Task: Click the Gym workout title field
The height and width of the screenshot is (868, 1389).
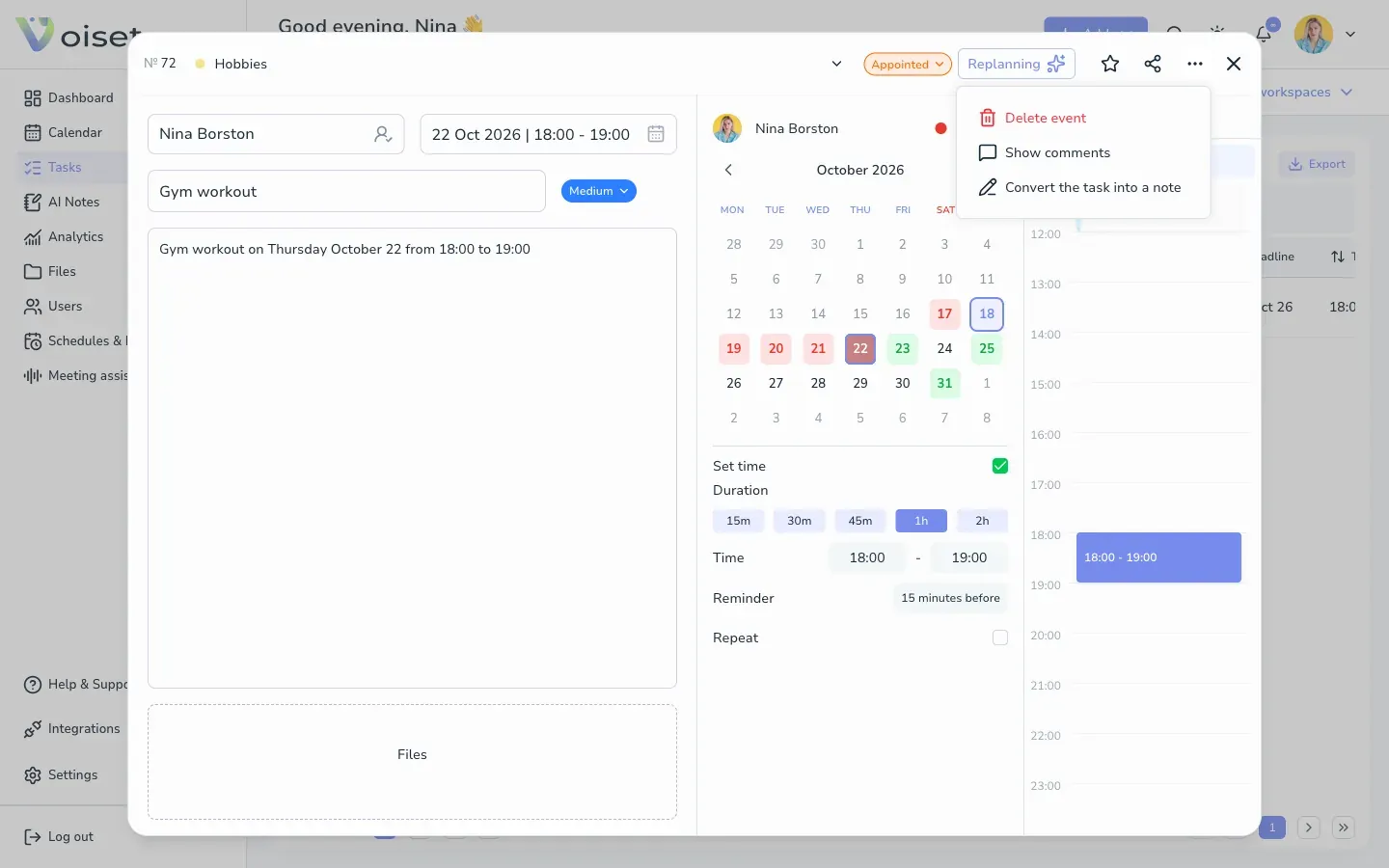Action: click(346, 191)
